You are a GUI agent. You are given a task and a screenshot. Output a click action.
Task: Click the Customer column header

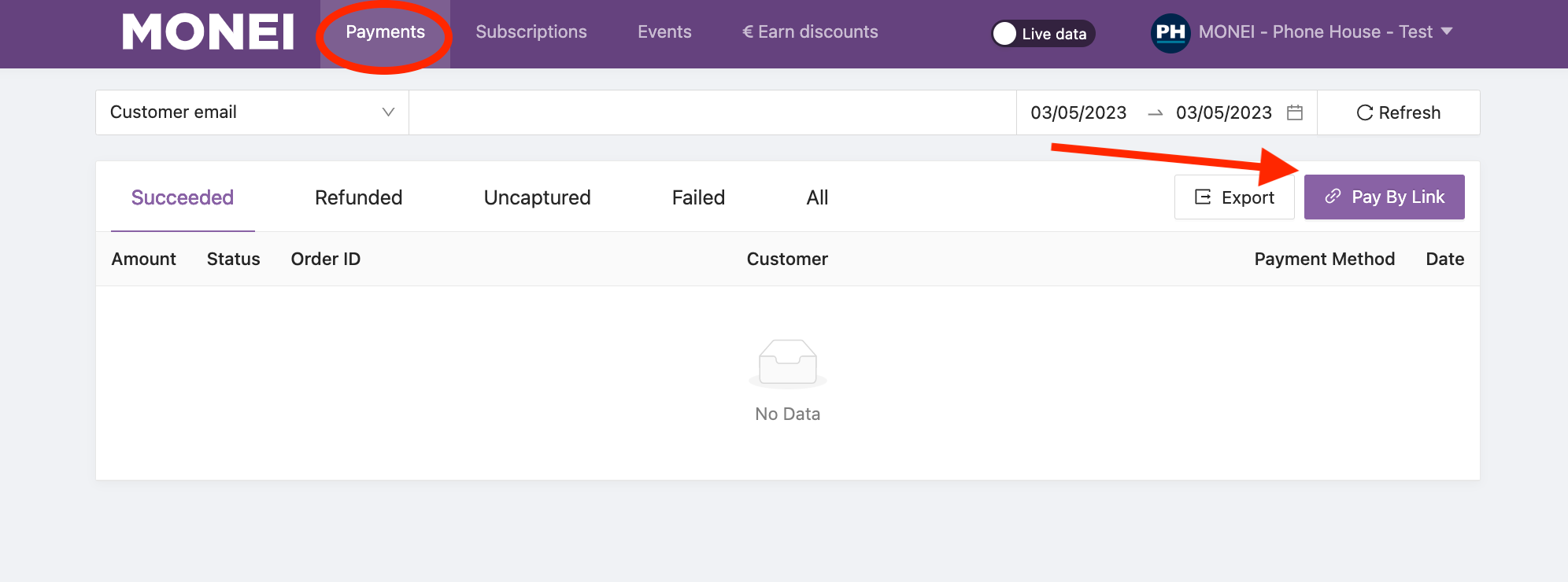[x=787, y=259]
